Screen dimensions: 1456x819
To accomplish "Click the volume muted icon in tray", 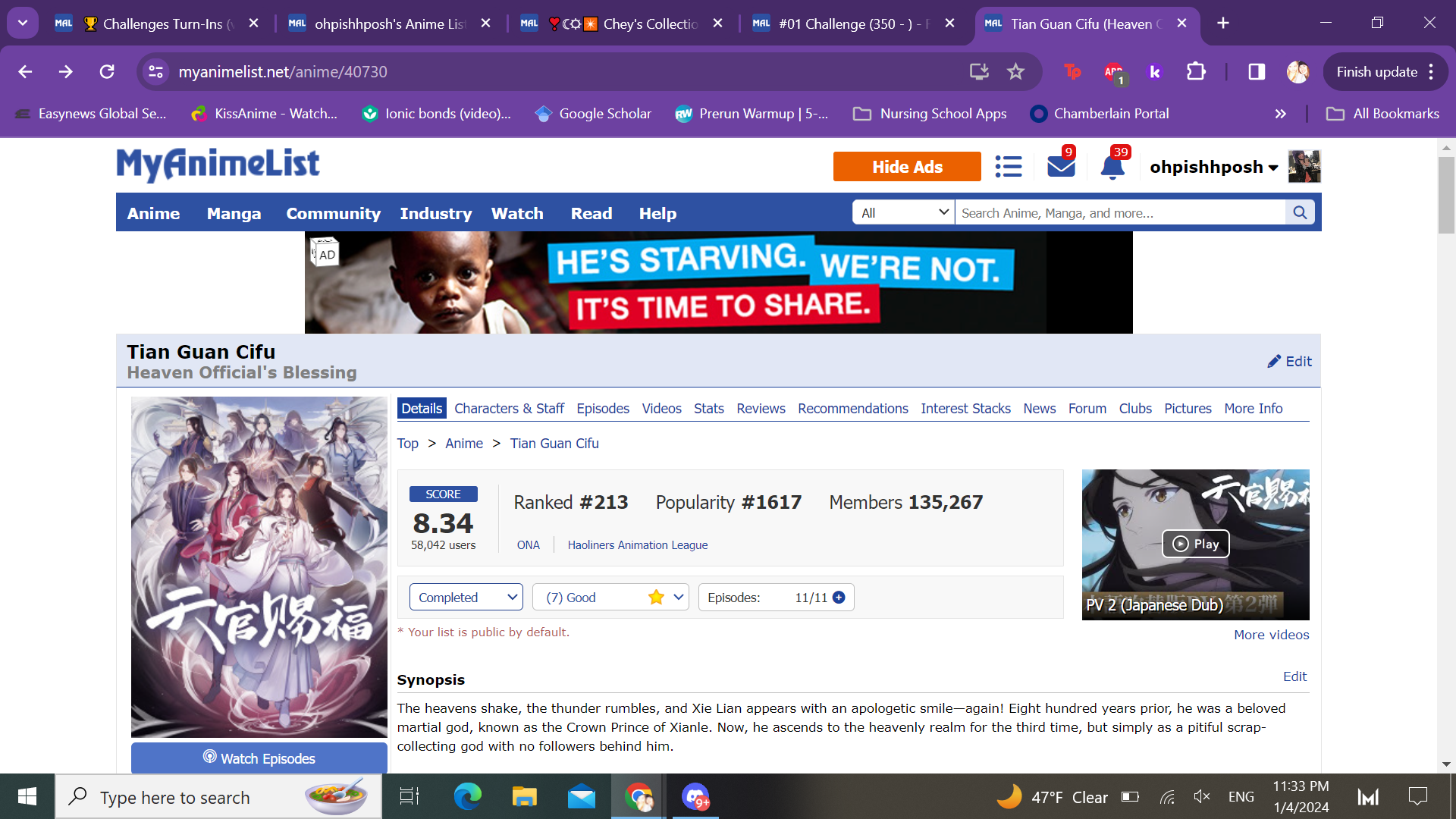I will pos(1202,796).
